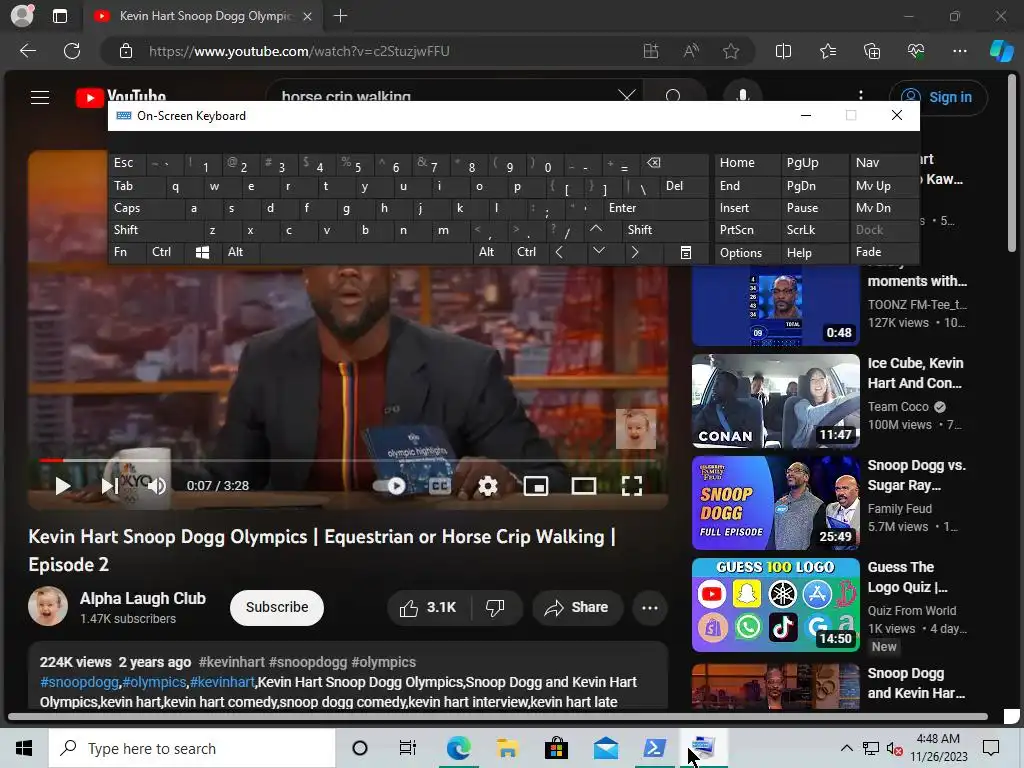Click the context menu key on keyboard
This screenshot has width=1024, height=768.
[686, 252]
